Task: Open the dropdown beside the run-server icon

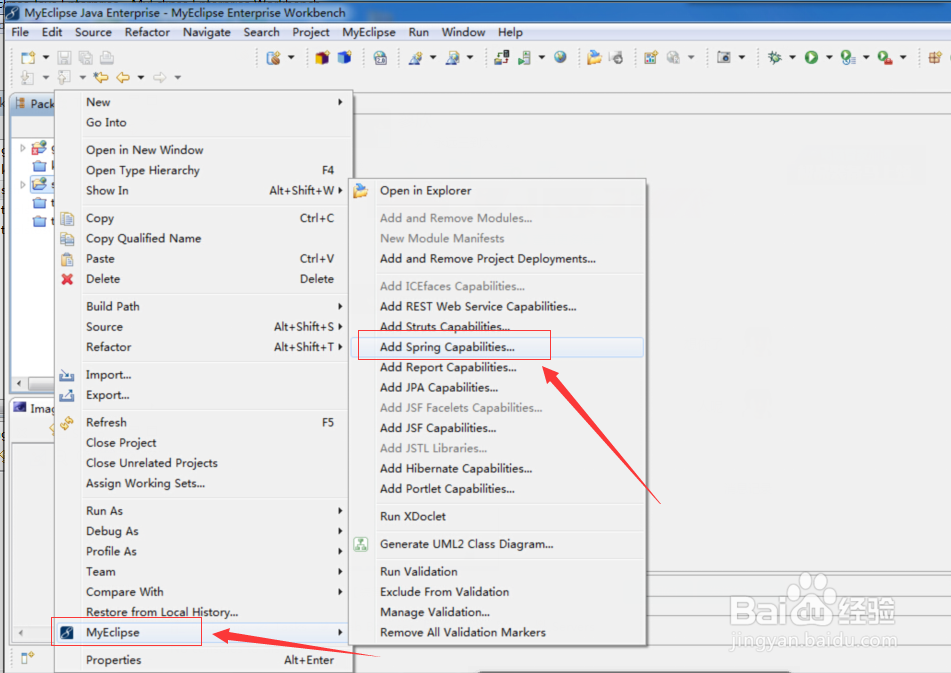Action: click(x=542, y=58)
